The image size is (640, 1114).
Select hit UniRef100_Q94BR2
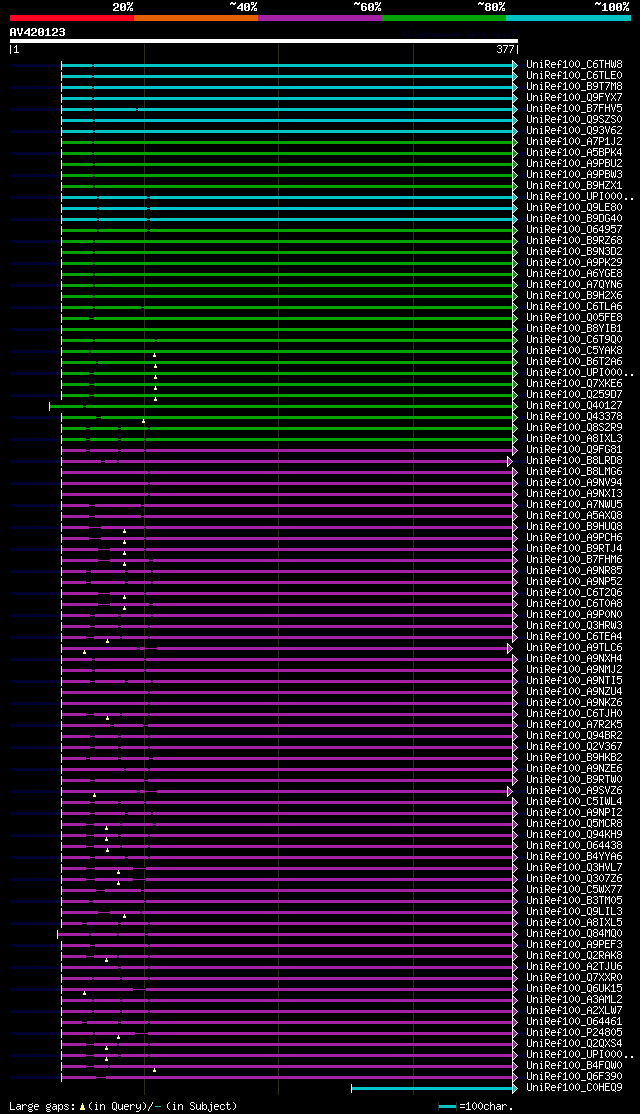575,736
